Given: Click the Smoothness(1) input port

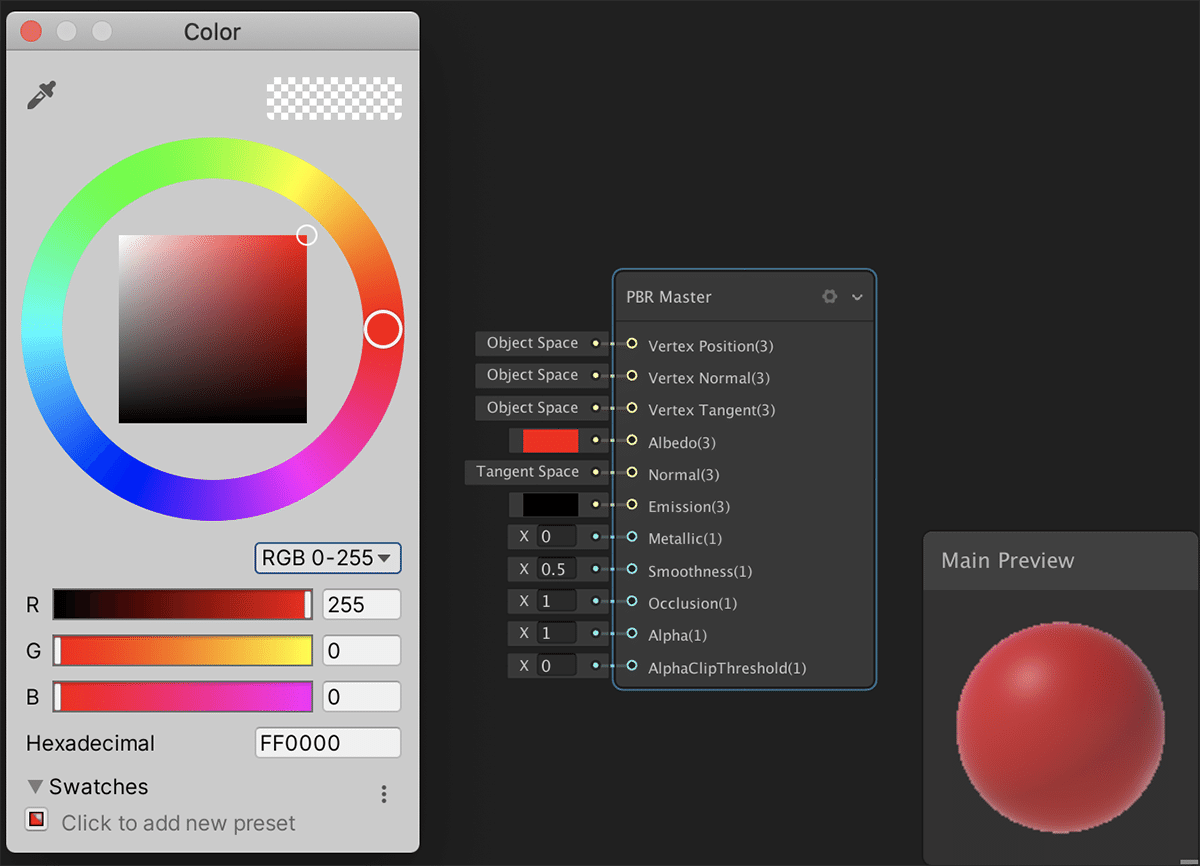Looking at the screenshot, I should (x=632, y=569).
